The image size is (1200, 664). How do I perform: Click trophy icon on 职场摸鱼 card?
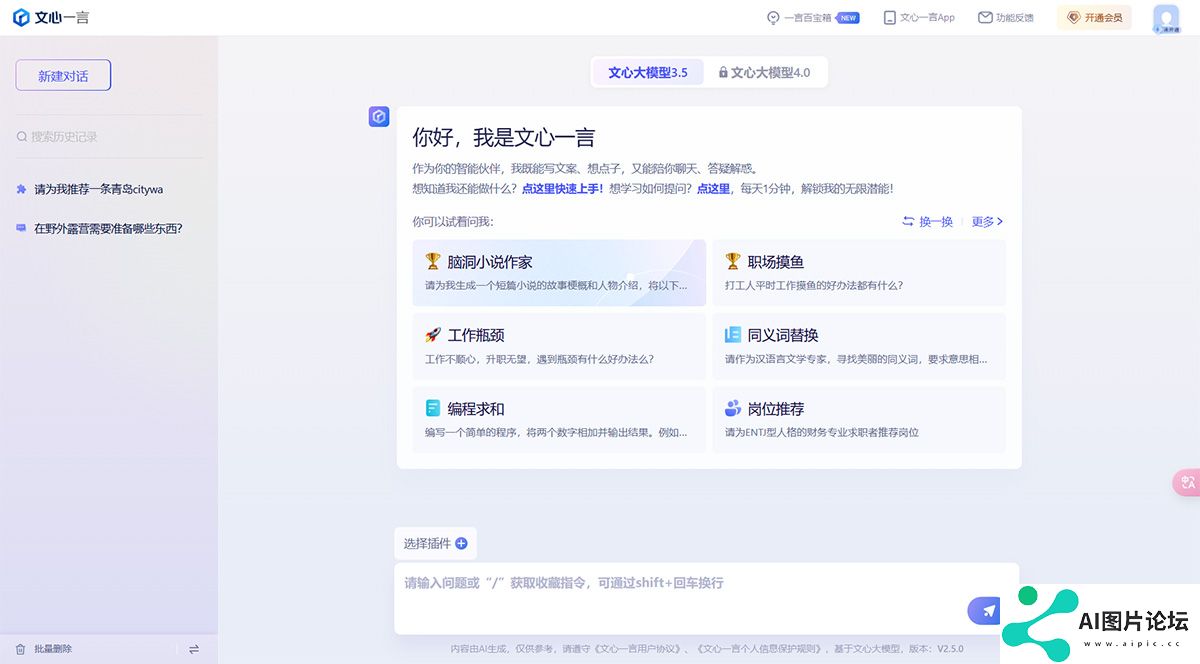coord(733,261)
